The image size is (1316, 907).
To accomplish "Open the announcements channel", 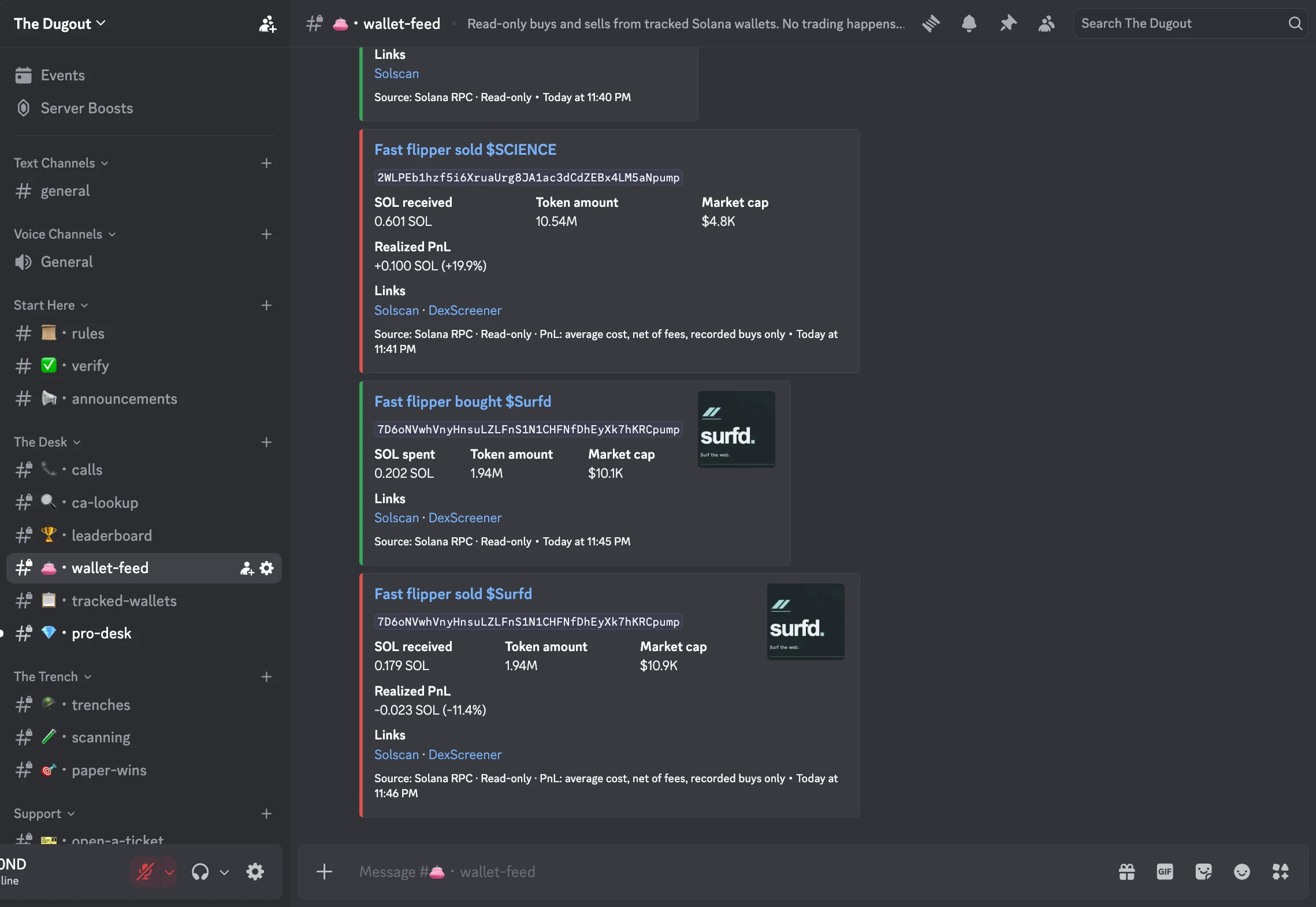I will 144,399.
